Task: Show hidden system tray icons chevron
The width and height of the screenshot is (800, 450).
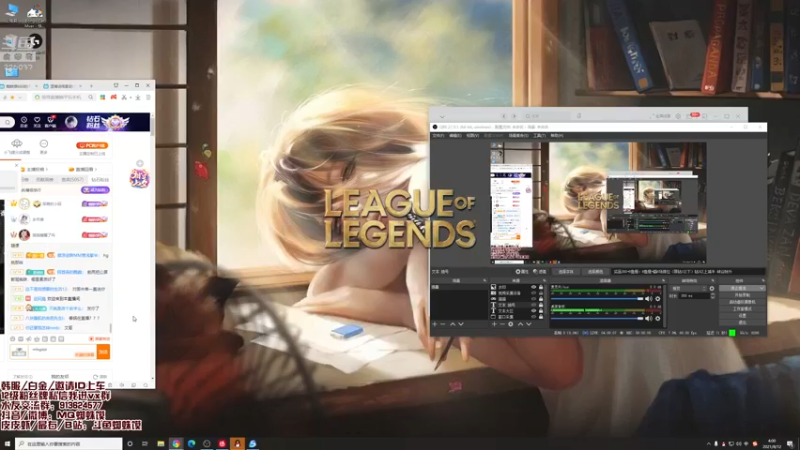Action: click(x=708, y=444)
